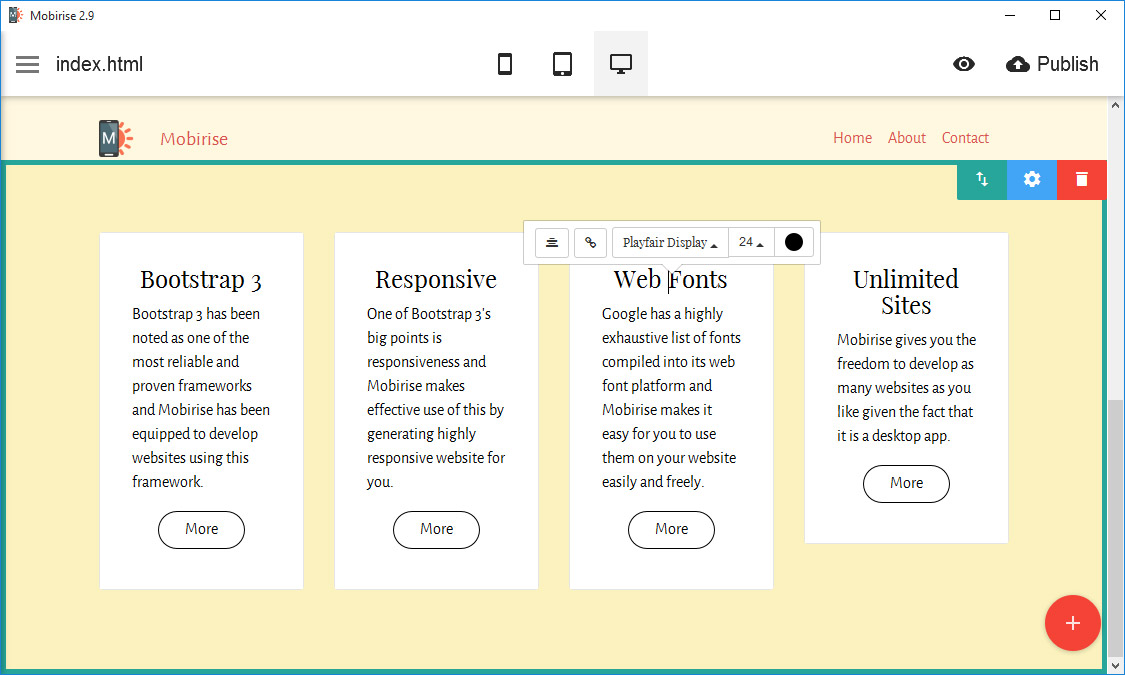The width and height of the screenshot is (1125, 675).
Task: Click More button under Bootstrap 3
Action: 202,529
